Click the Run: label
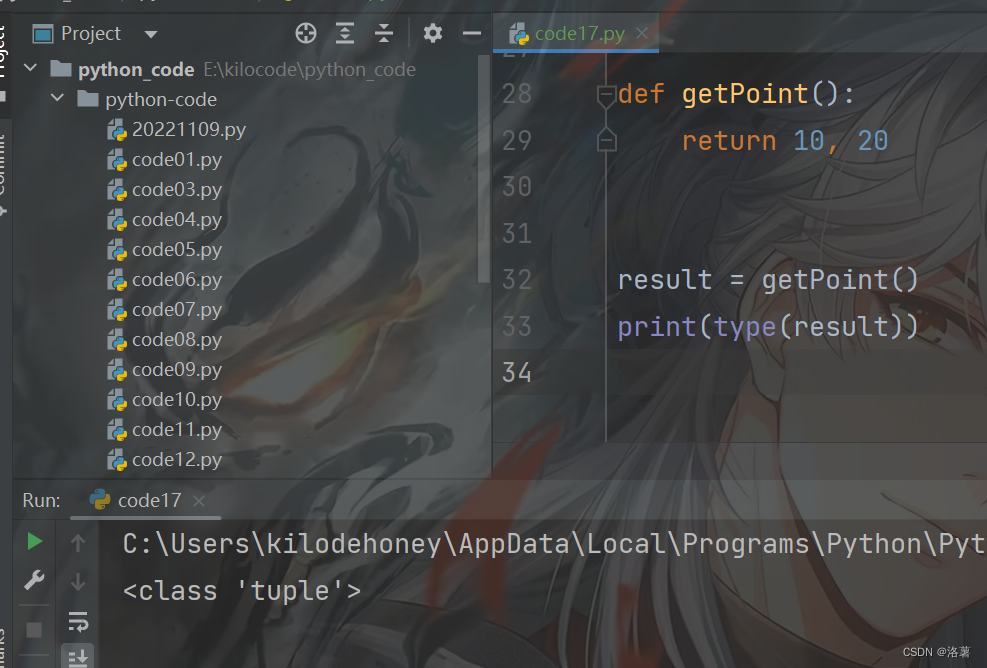Viewport: 987px width, 668px height. 42,501
